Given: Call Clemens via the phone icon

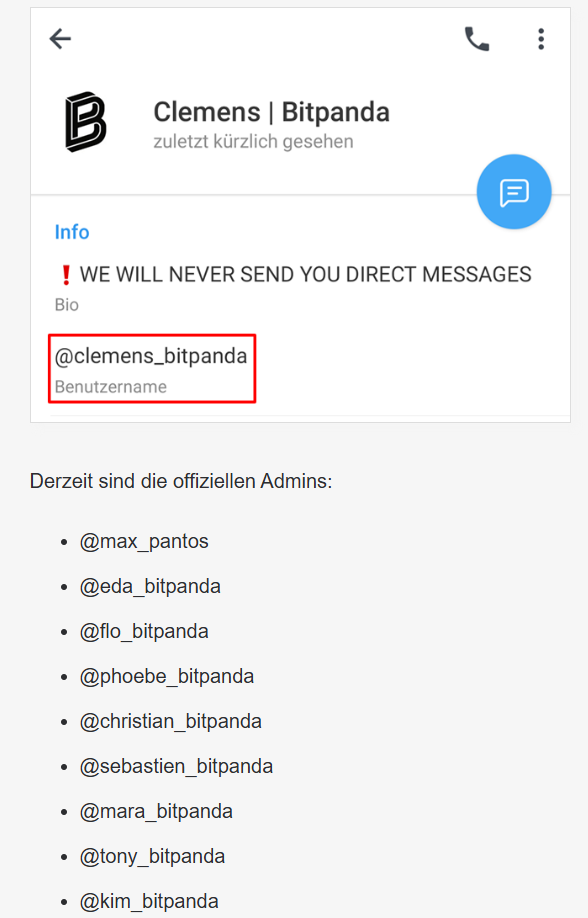Looking at the screenshot, I should [x=477, y=39].
